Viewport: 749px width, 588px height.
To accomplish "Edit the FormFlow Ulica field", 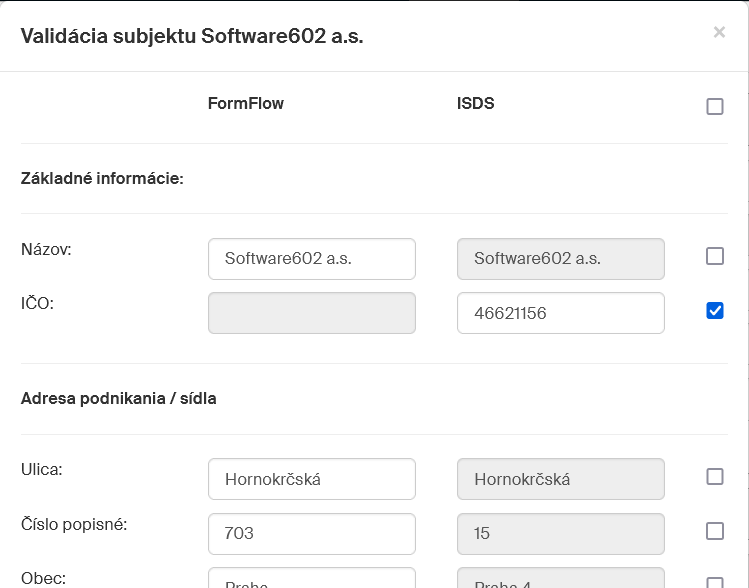I will tap(312, 479).
